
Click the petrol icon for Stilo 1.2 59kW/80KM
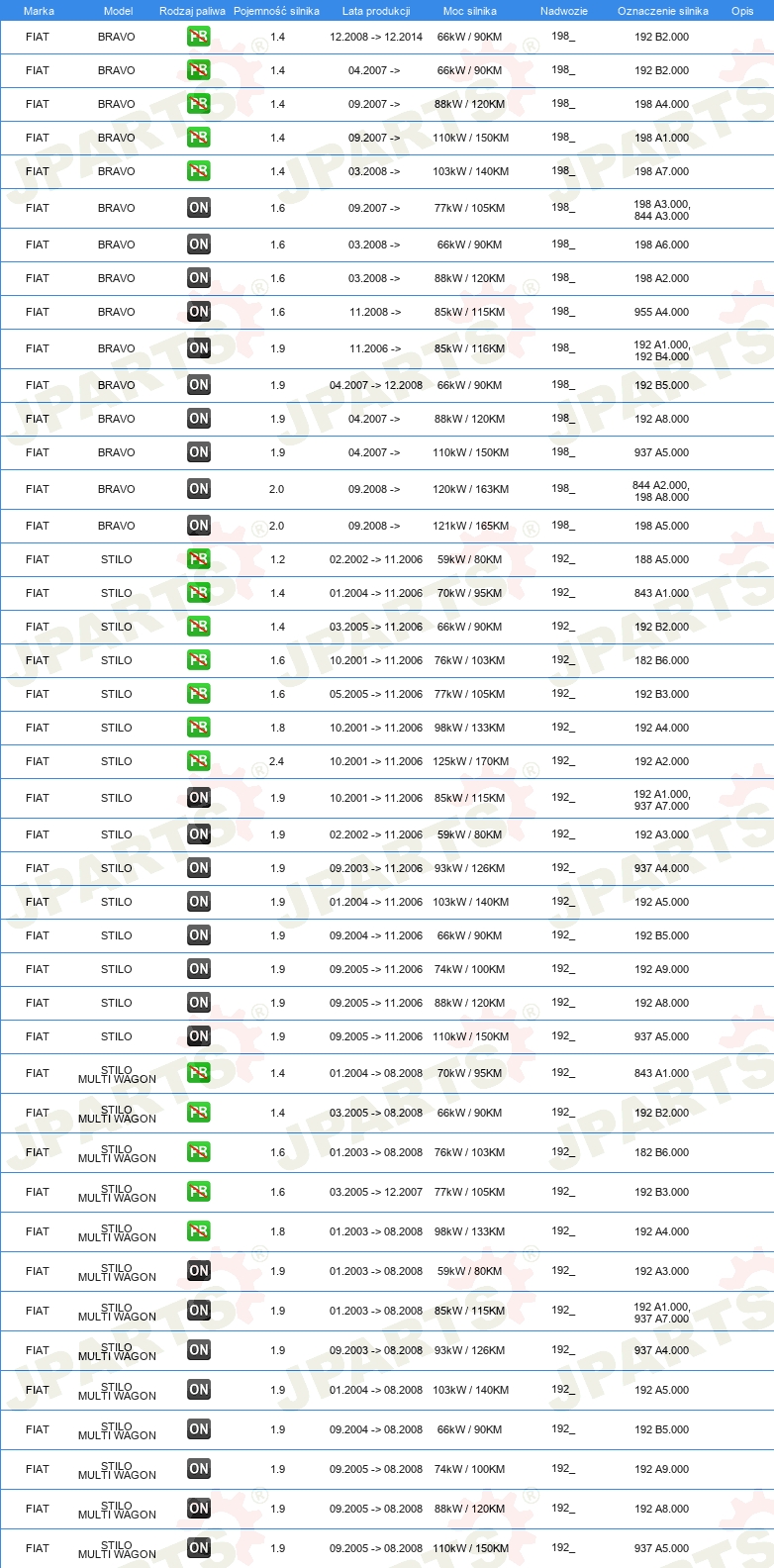(x=199, y=559)
